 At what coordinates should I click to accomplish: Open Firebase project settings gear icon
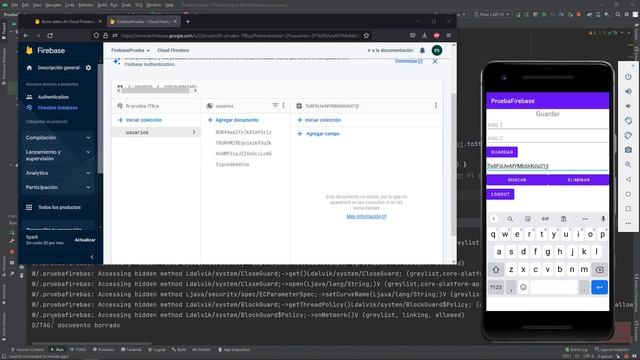(88, 68)
